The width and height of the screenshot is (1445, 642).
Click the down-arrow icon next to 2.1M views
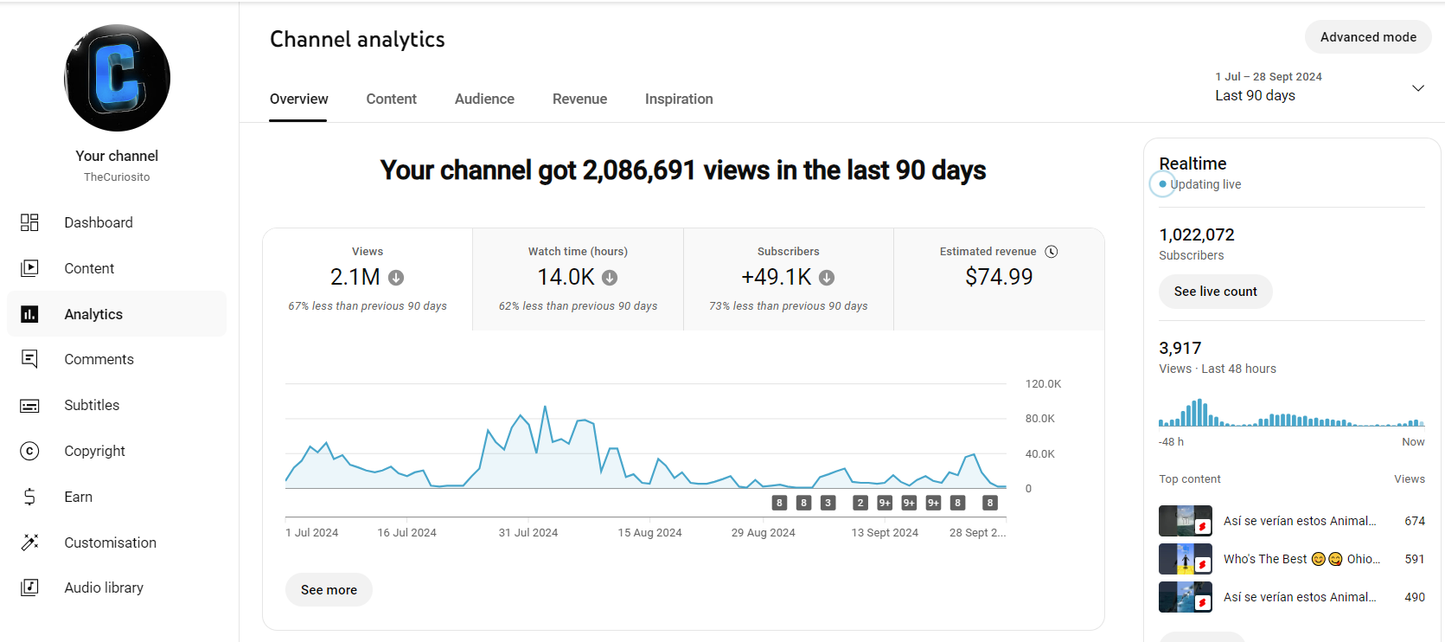tap(396, 278)
